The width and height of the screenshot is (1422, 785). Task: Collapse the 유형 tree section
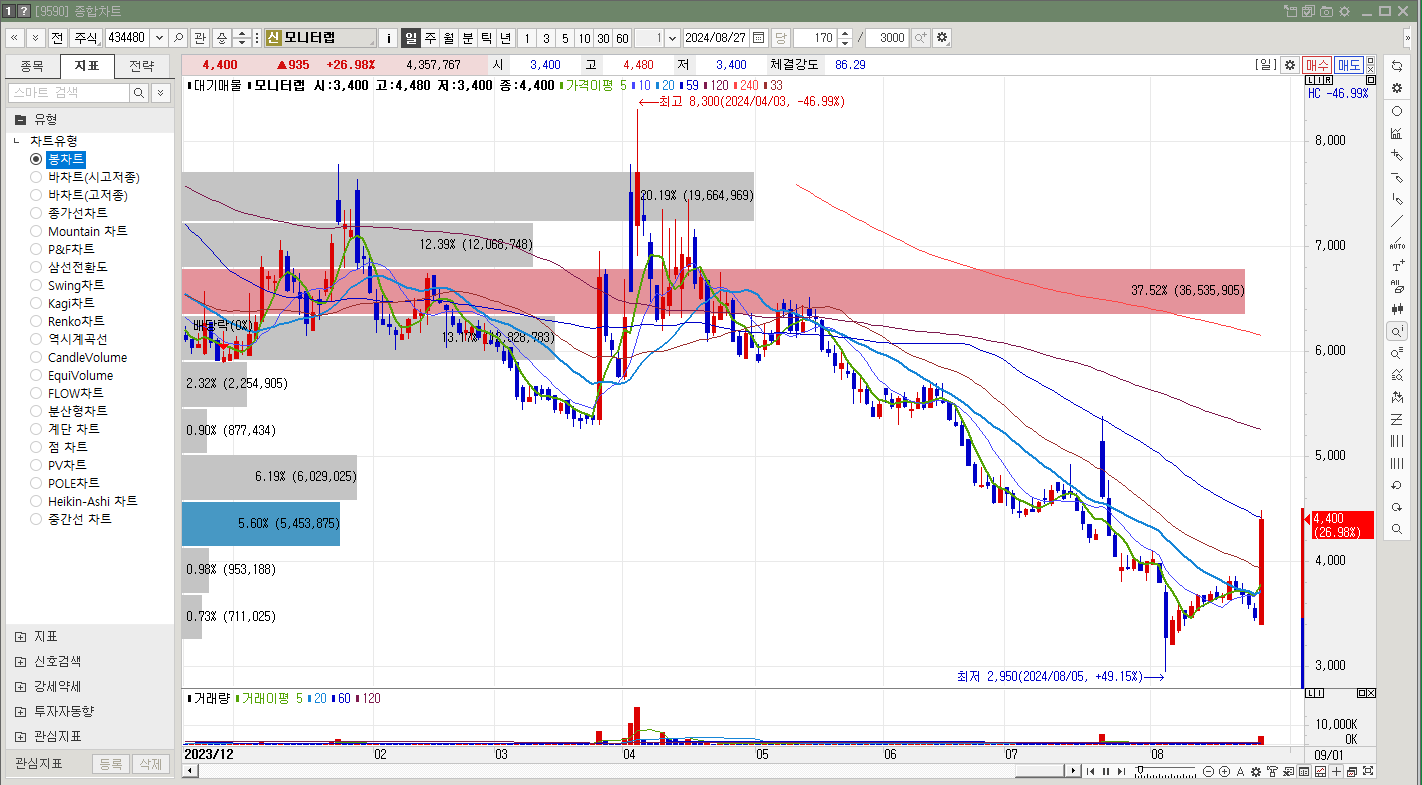tap(20, 119)
